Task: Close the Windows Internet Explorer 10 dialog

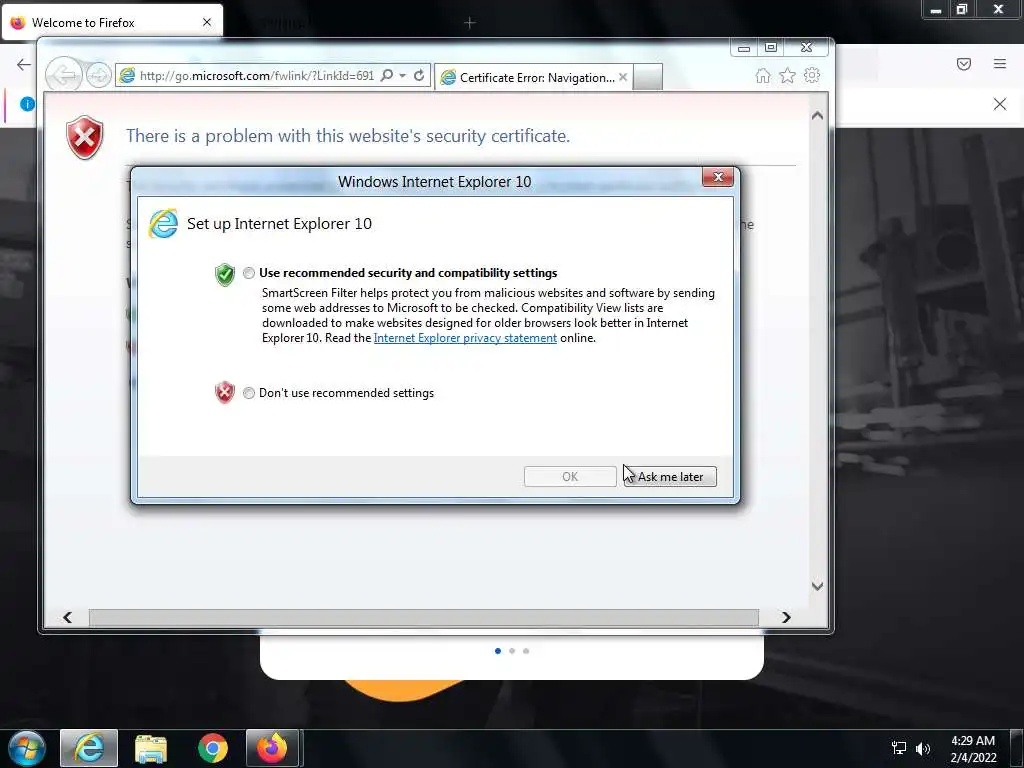Action: [x=718, y=177]
